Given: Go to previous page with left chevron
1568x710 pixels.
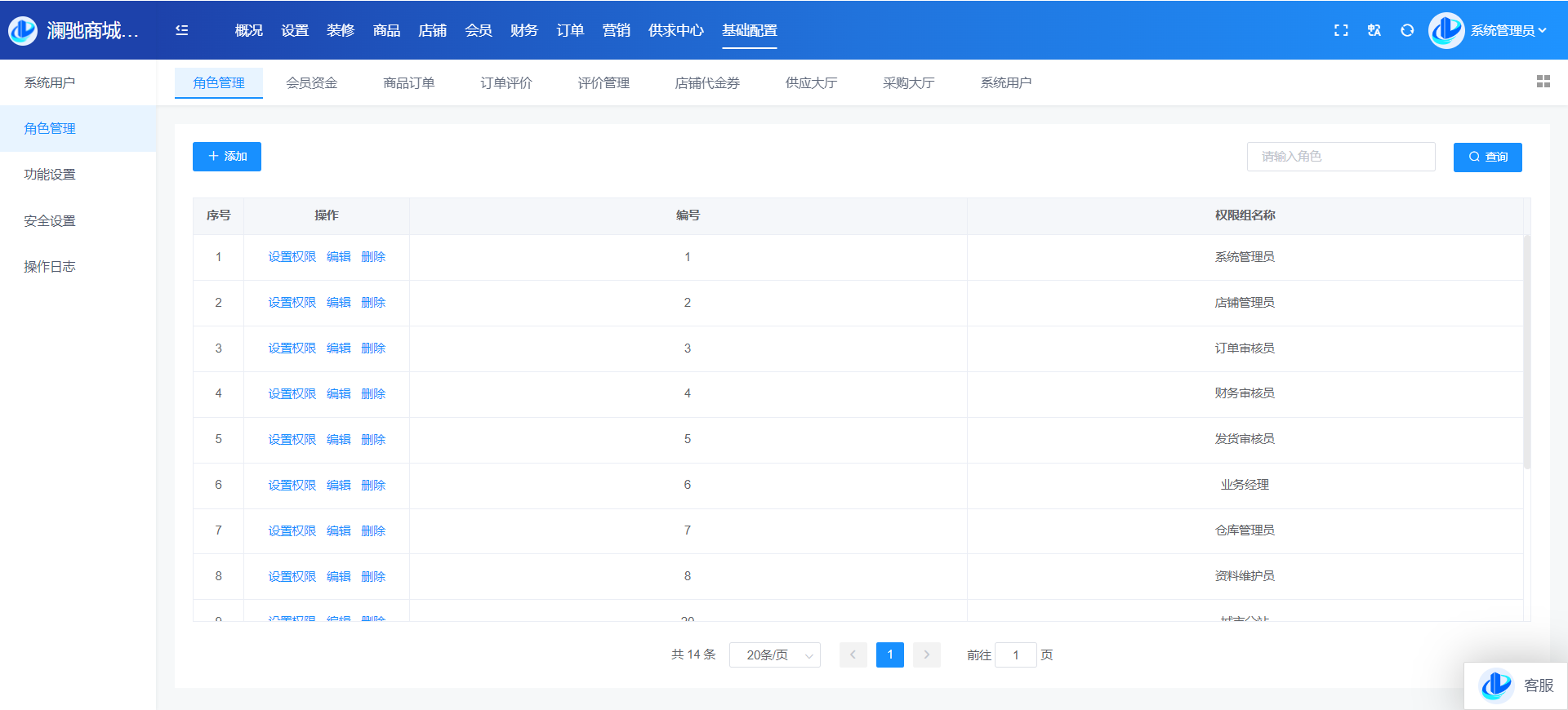Looking at the screenshot, I should [x=853, y=655].
